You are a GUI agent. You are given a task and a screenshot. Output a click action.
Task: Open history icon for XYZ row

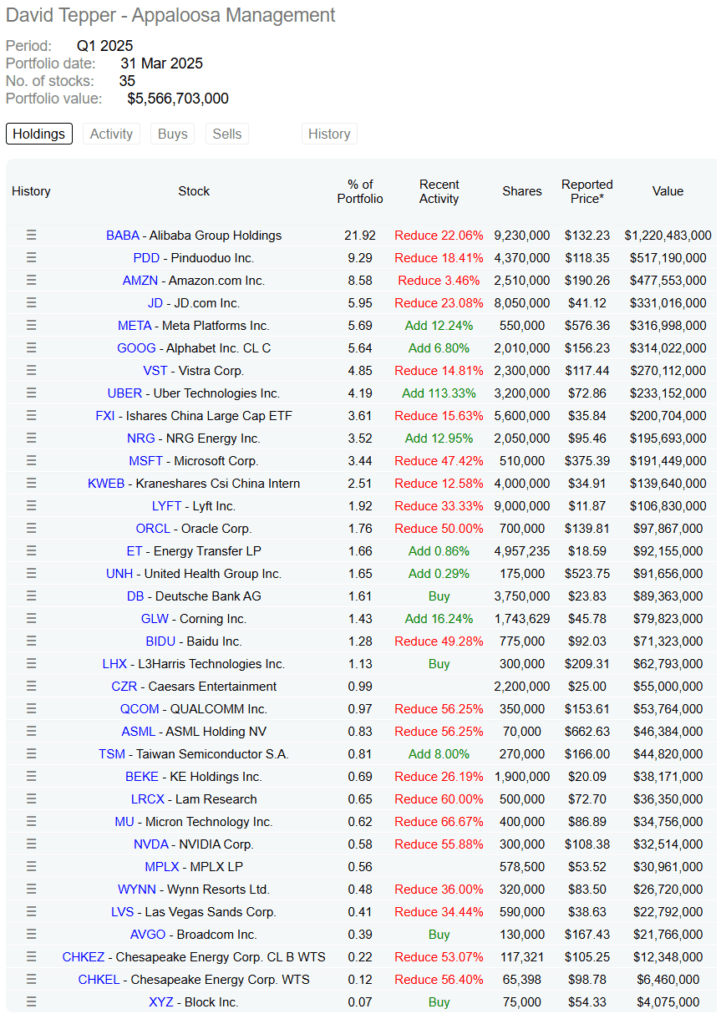pyautogui.click(x=31, y=1001)
